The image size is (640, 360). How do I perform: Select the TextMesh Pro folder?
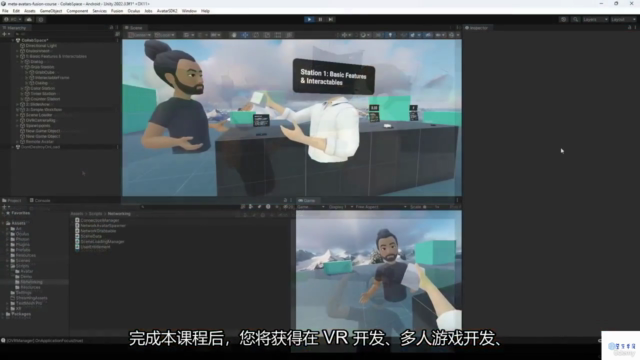pos(29,303)
